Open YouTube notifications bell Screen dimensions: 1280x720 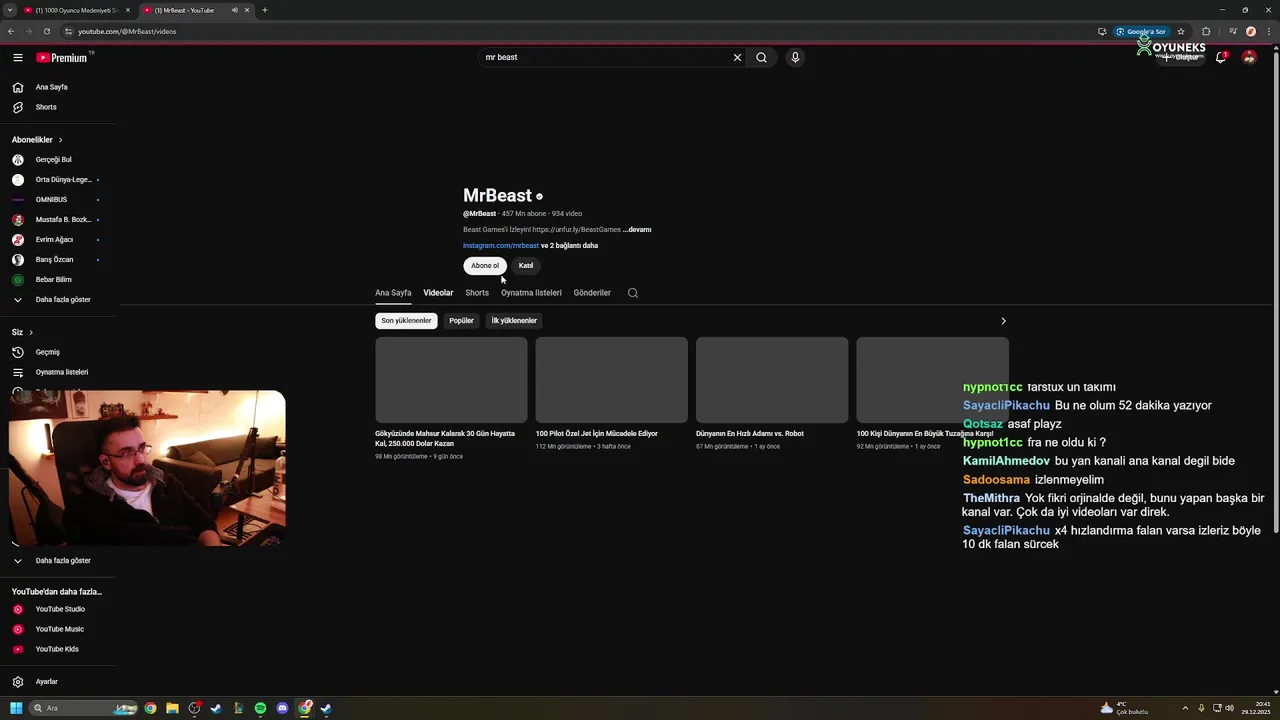pos(1220,57)
